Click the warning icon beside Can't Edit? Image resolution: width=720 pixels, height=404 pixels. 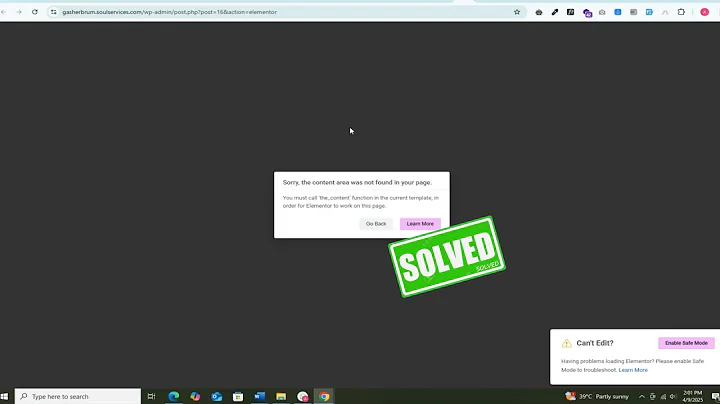[x=567, y=343]
